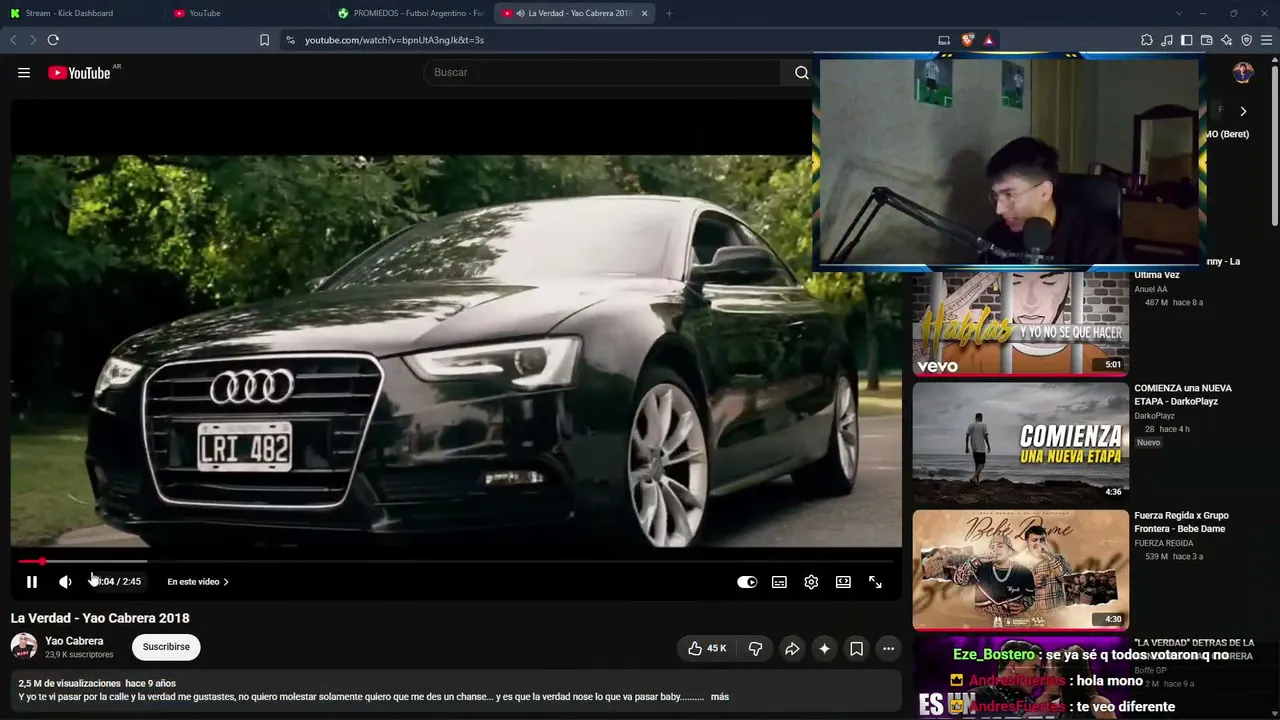This screenshot has height=720, width=1280.
Task: Pause the video playback
Action: pyautogui.click(x=32, y=582)
